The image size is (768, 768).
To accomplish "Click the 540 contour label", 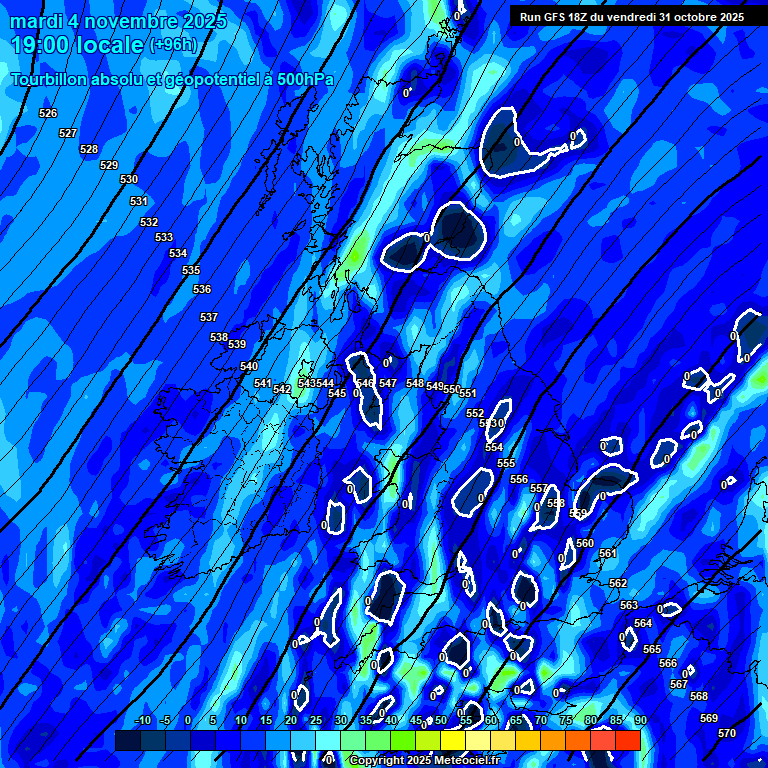I will point(249,366).
